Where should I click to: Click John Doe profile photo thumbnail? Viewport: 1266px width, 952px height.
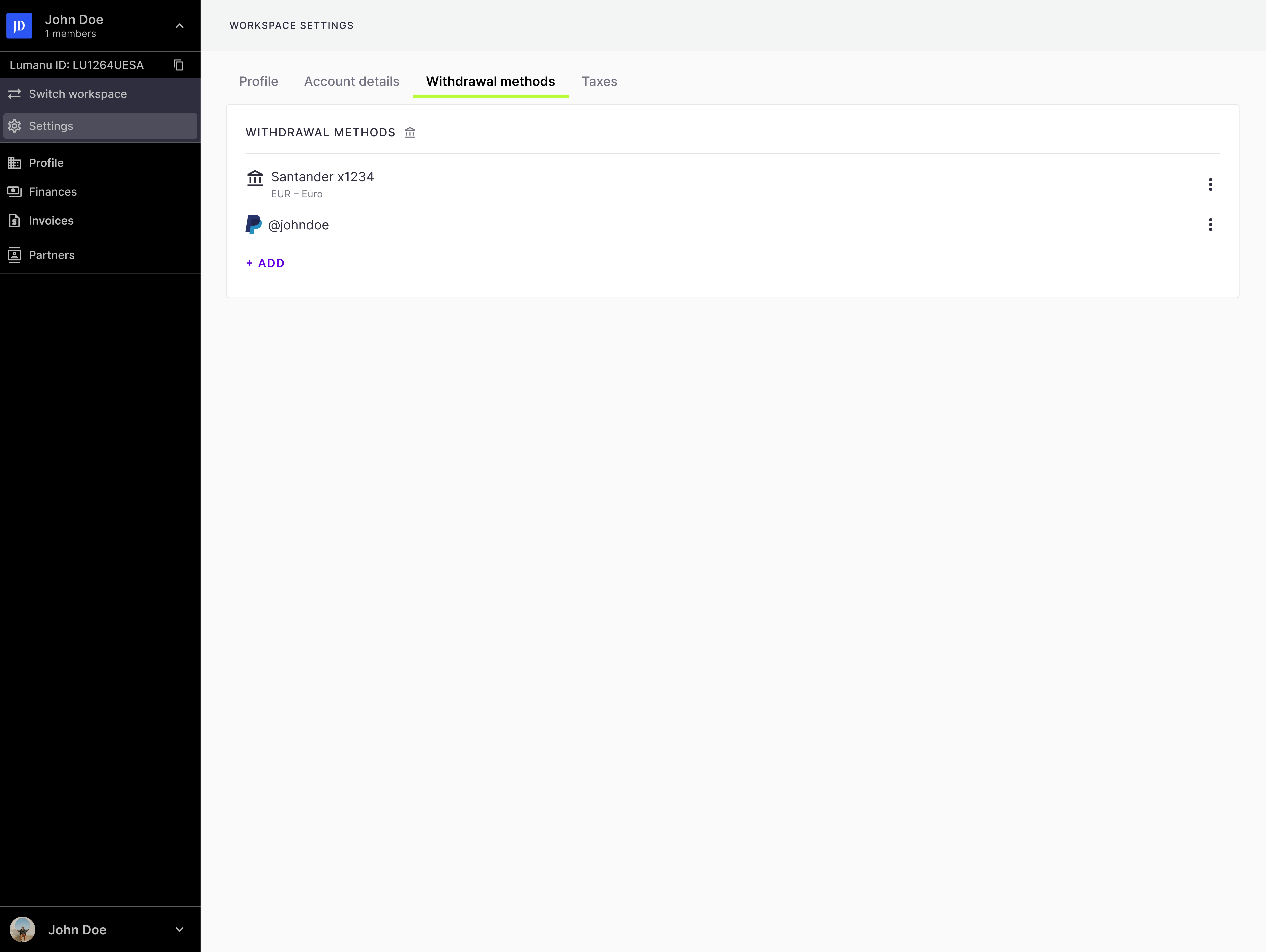[22, 930]
